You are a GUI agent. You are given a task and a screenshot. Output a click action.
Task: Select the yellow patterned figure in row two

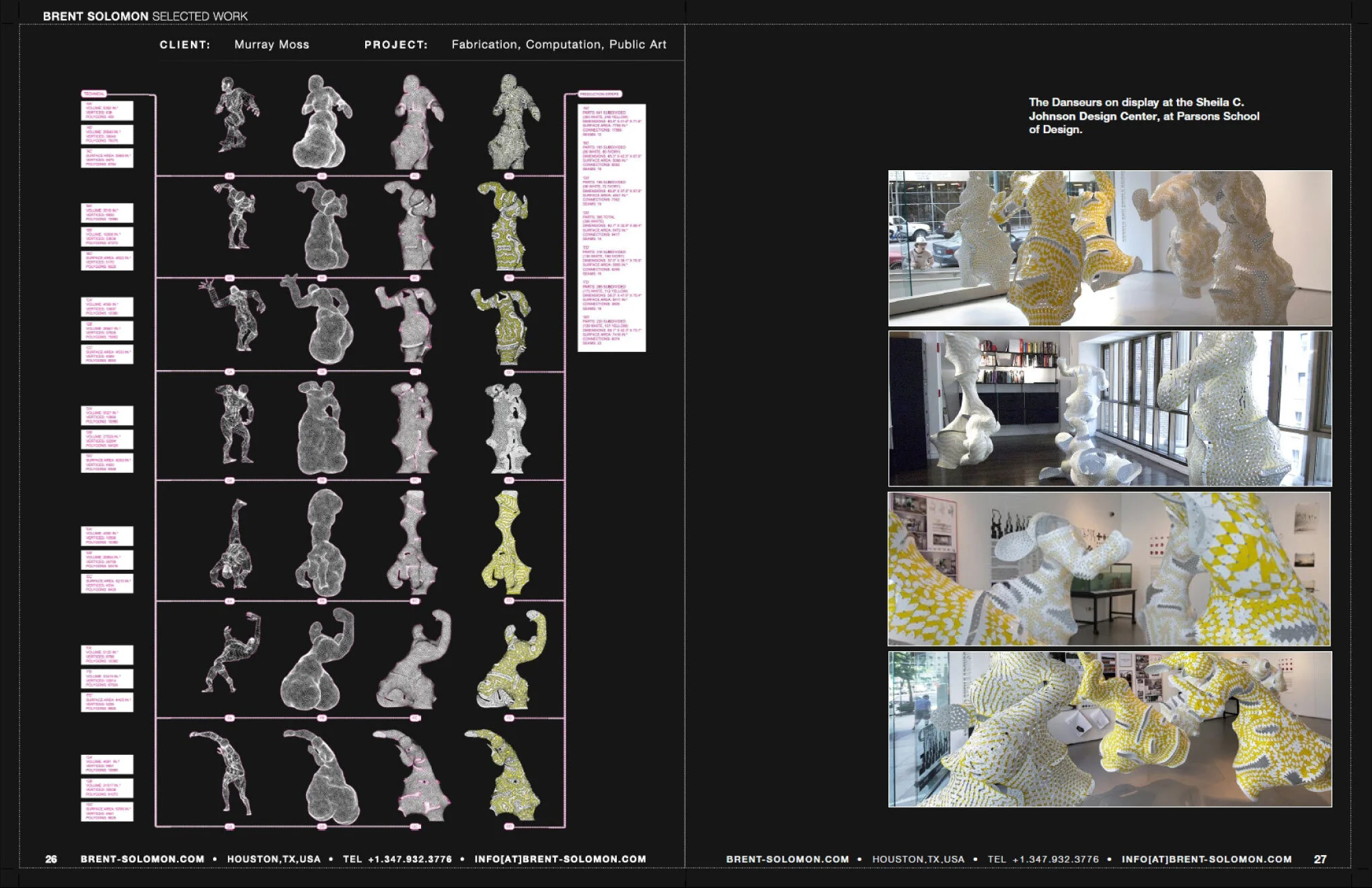click(504, 227)
